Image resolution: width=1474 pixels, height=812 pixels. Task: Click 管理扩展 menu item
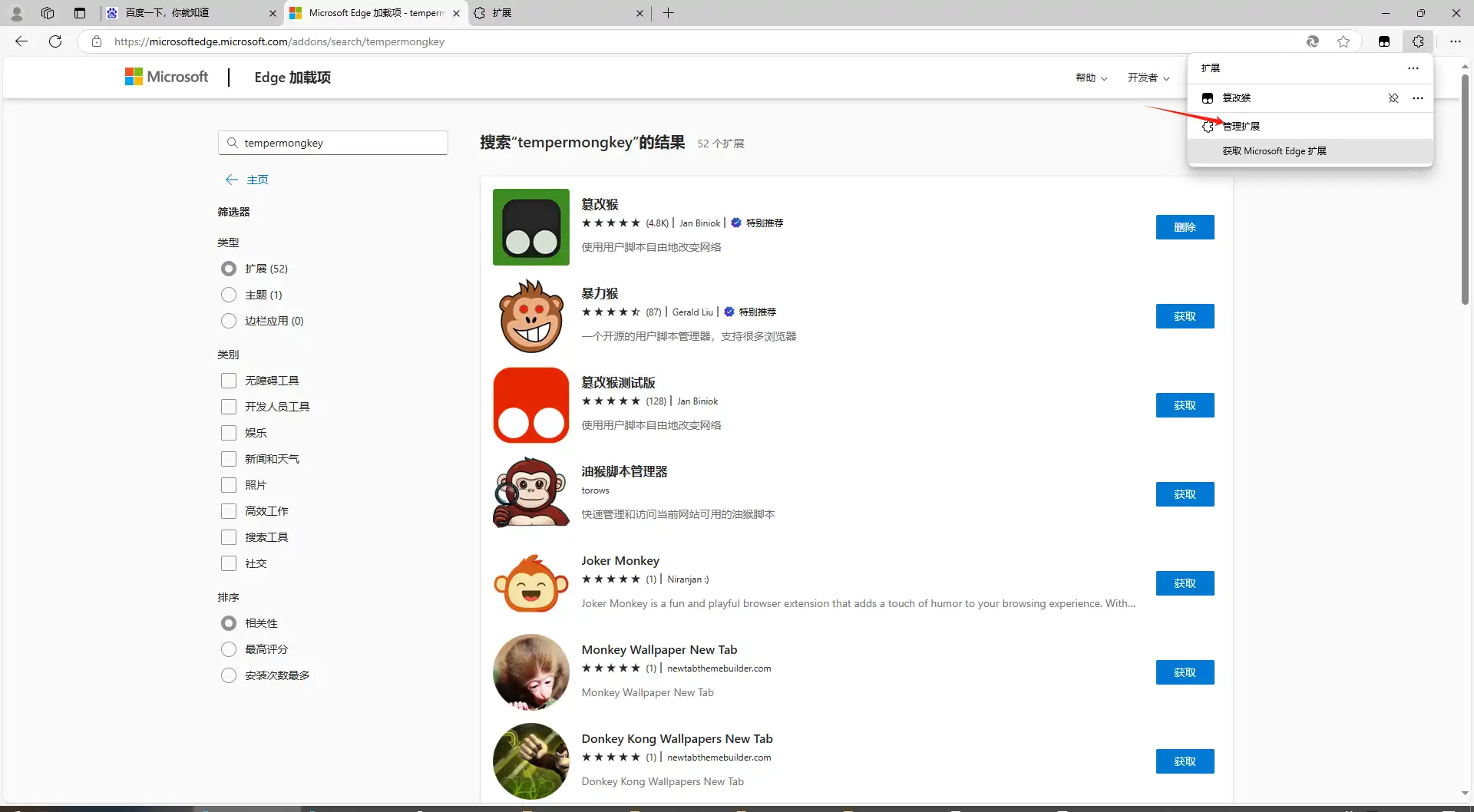[x=1241, y=126]
